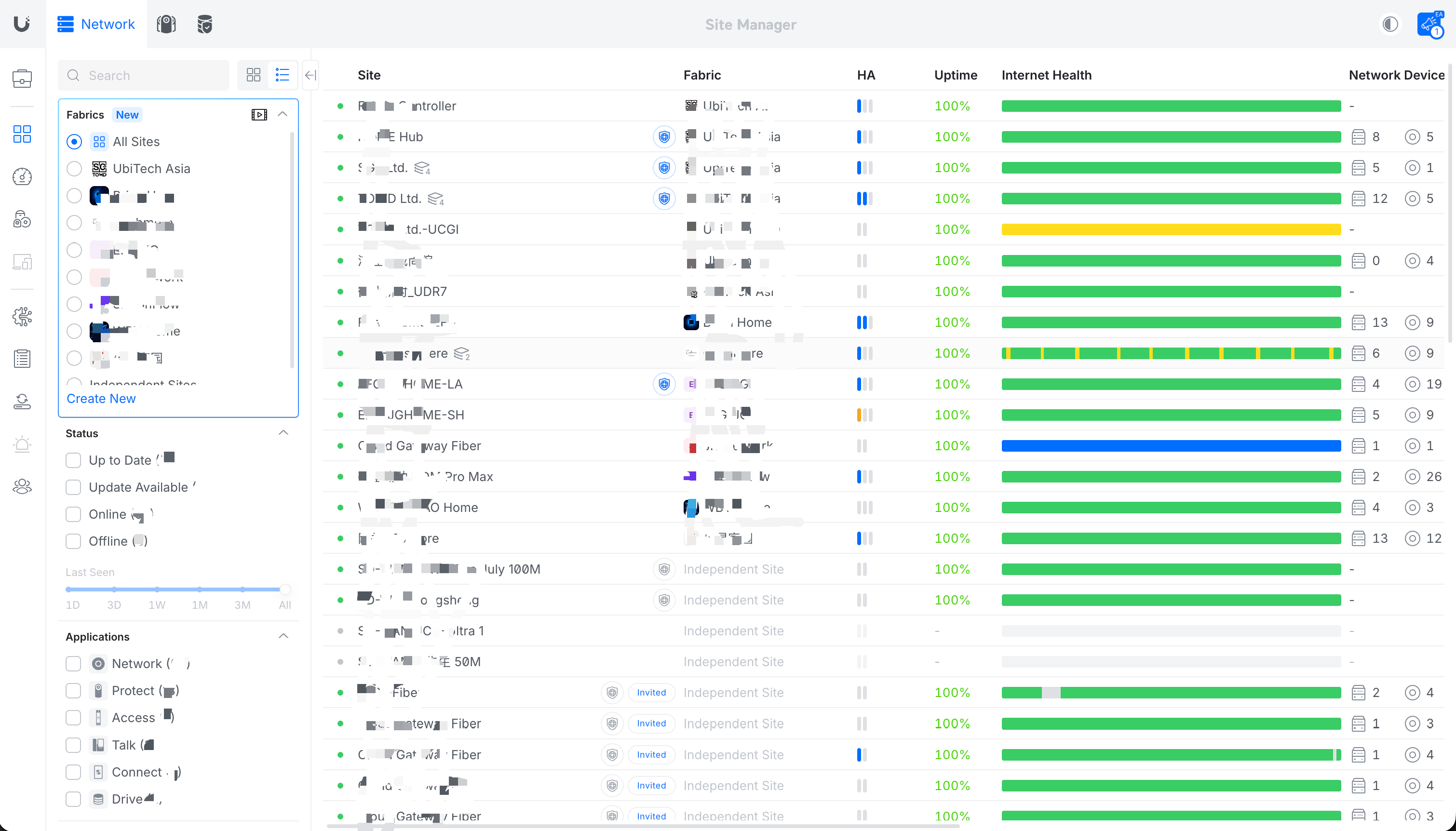Enable the Online status filter
1456x831 pixels.
point(73,514)
